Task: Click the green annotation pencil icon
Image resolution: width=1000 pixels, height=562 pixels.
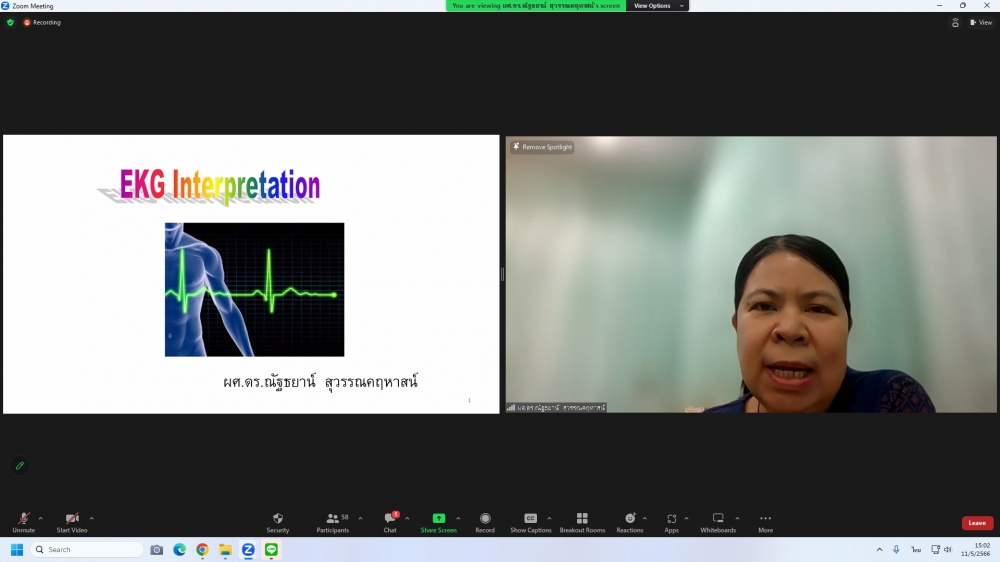Action: point(19,466)
